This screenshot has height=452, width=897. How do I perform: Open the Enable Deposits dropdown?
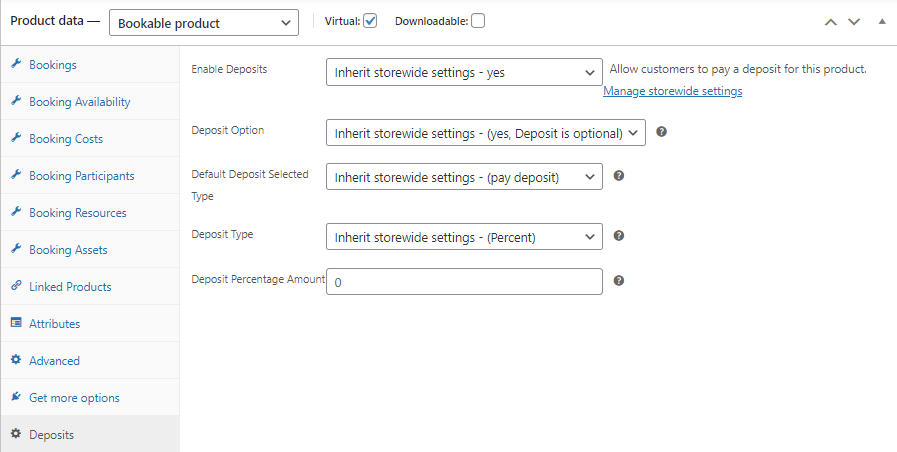click(x=464, y=73)
